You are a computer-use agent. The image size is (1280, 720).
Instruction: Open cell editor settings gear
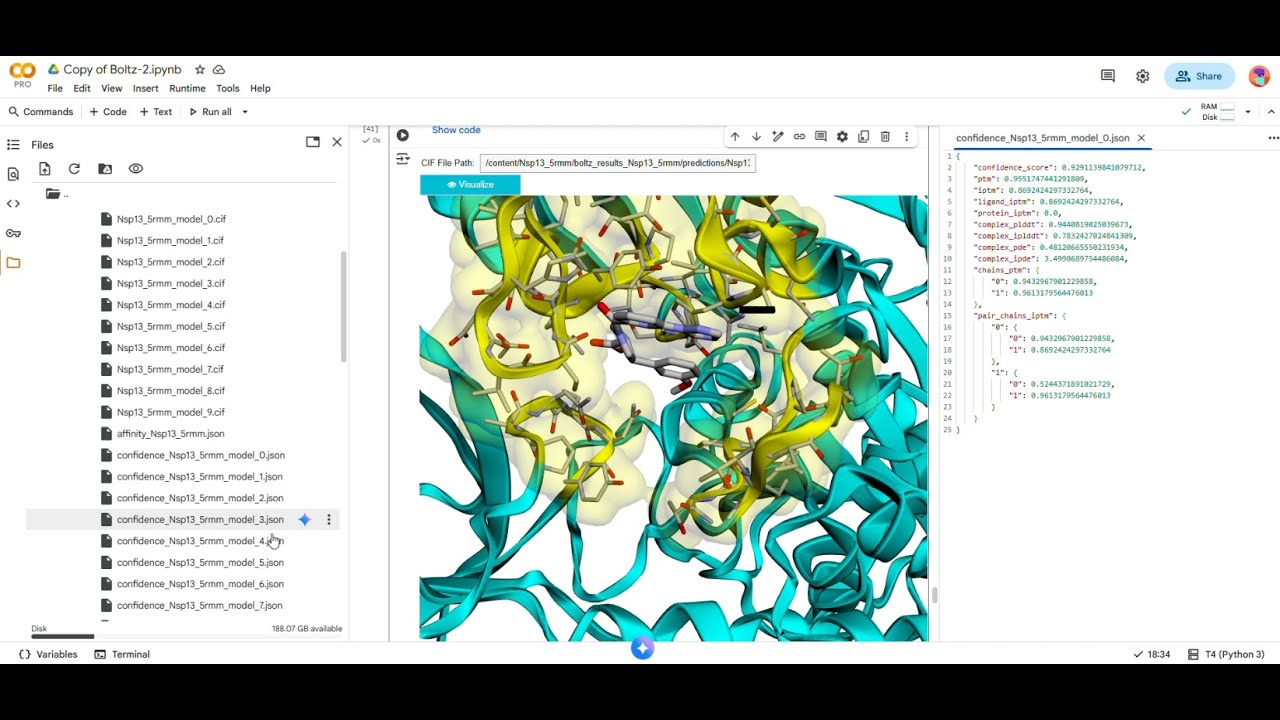coord(842,137)
